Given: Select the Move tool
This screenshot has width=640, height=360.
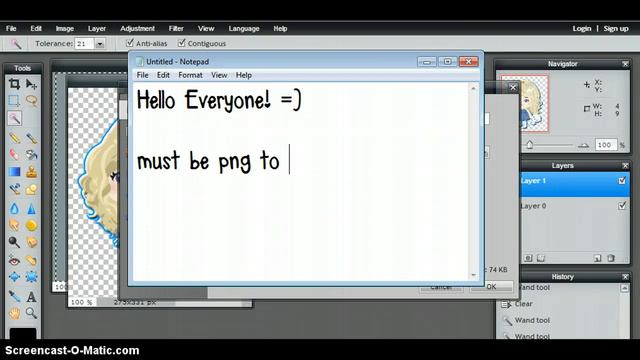Looking at the screenshot, I should point(31,84).
